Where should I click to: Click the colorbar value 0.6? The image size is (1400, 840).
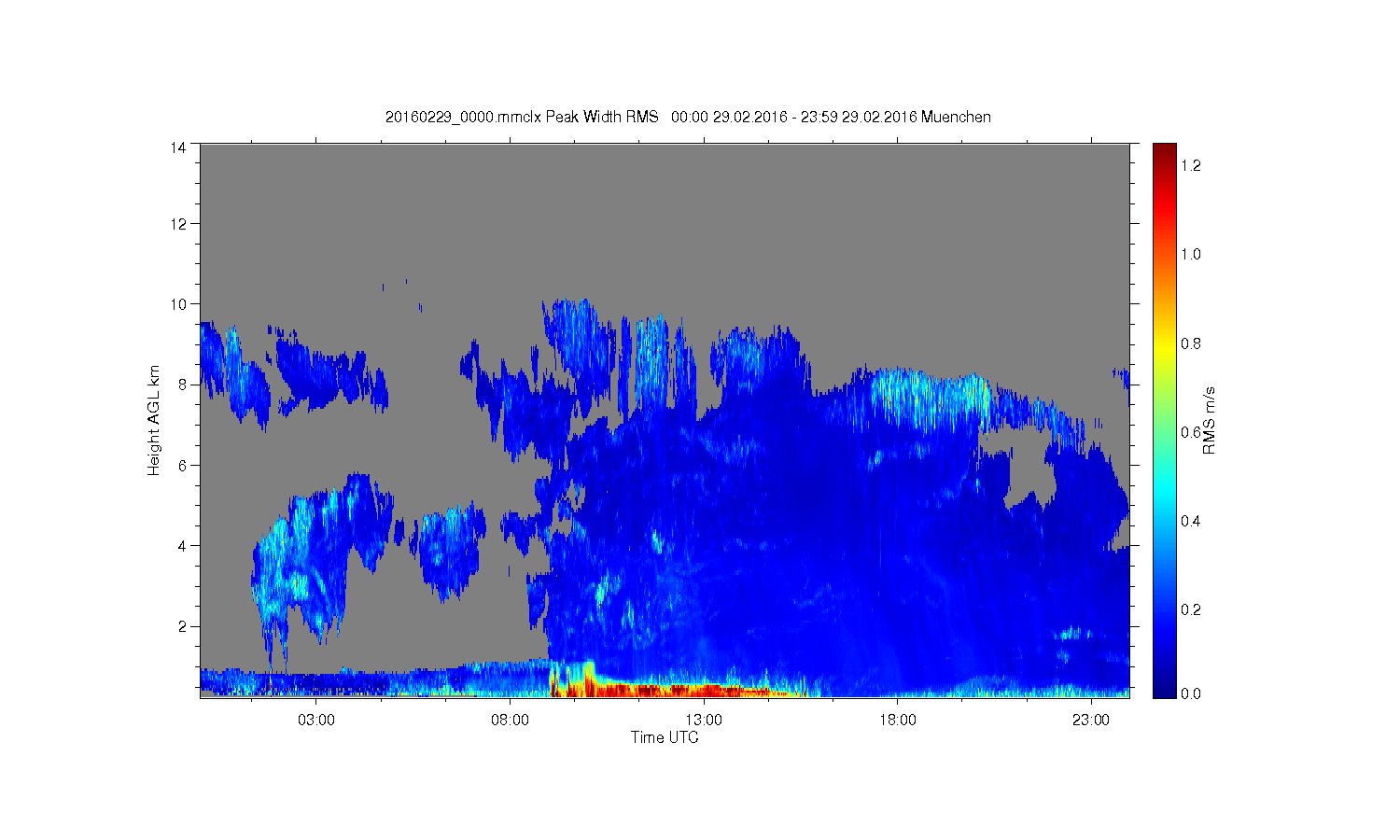[x=1190, y=432]
